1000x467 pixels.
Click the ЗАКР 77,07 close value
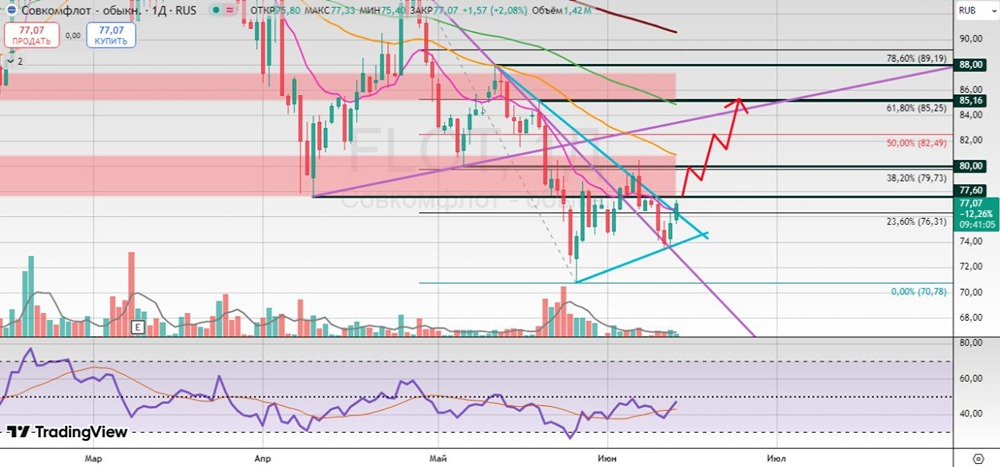(434, 10)
